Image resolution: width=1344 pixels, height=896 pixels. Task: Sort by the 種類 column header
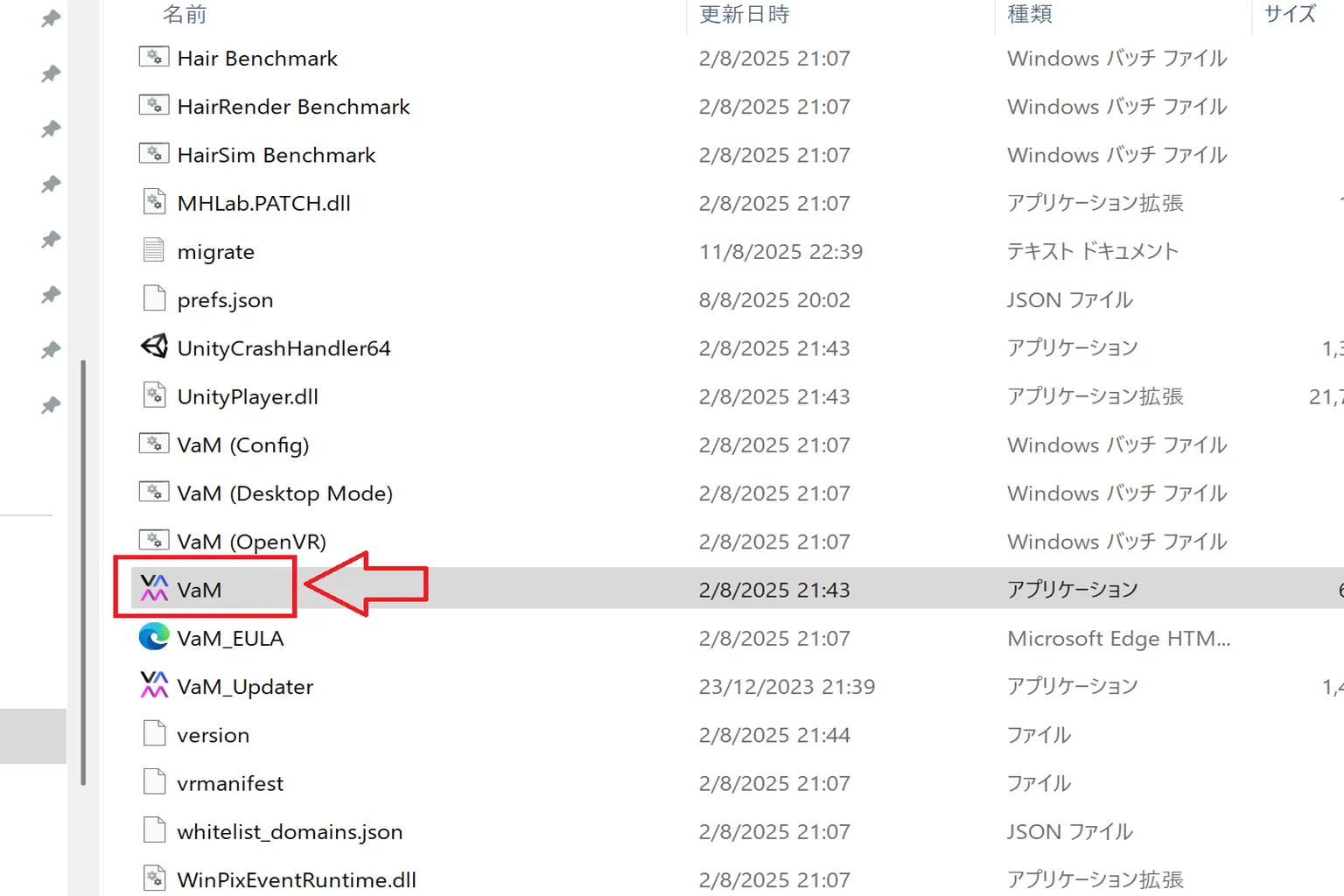(x=1030, y=14)
